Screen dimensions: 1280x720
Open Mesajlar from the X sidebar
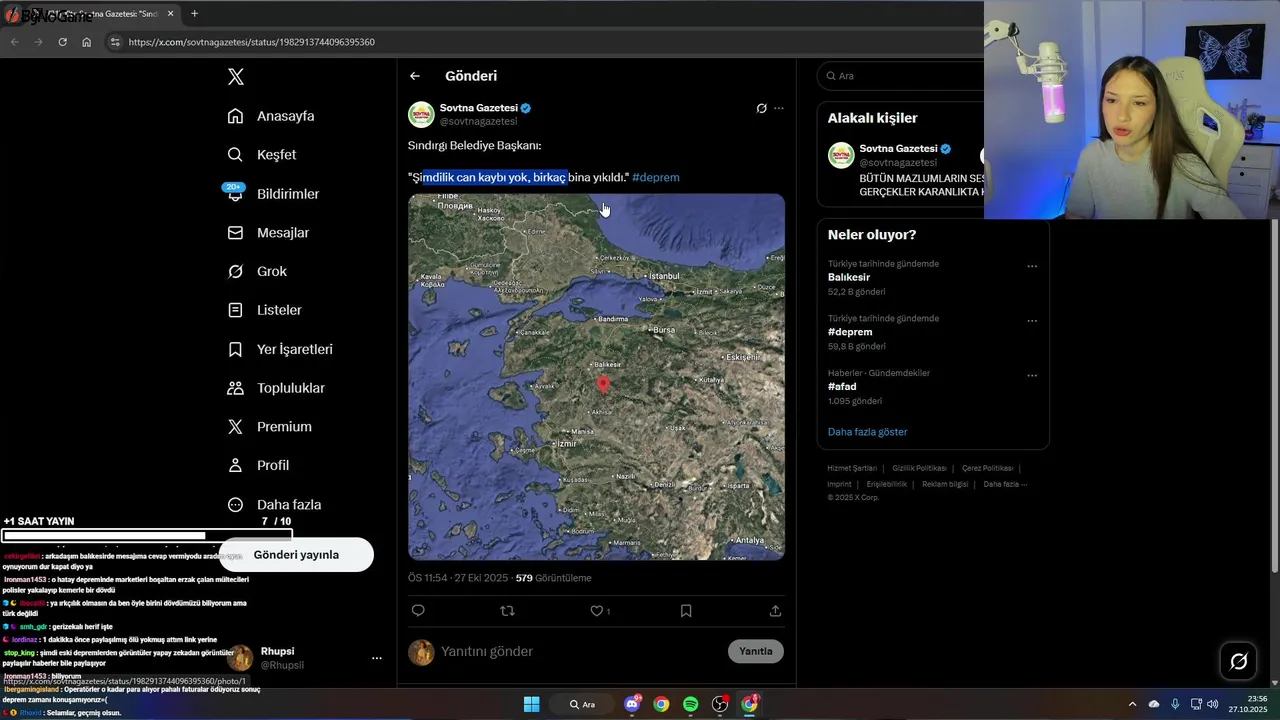point(268,233)
